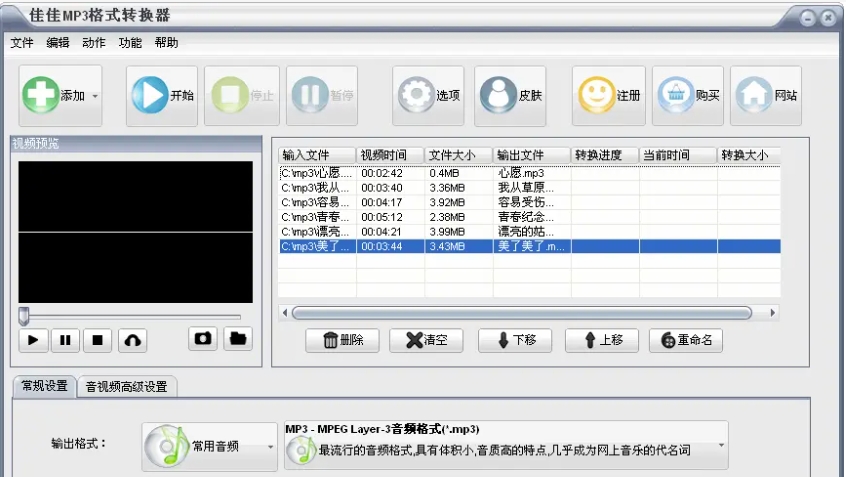Screen dimensions: 846x477
Task: Click the file list horizontal scrollbar thumb
Action: pos(522,313)
